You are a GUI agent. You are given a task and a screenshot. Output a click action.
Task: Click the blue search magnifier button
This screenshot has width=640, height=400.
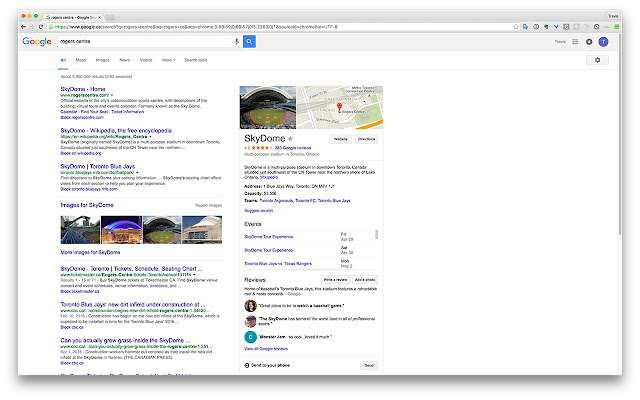pyautogui.click(x=249, y=41)
